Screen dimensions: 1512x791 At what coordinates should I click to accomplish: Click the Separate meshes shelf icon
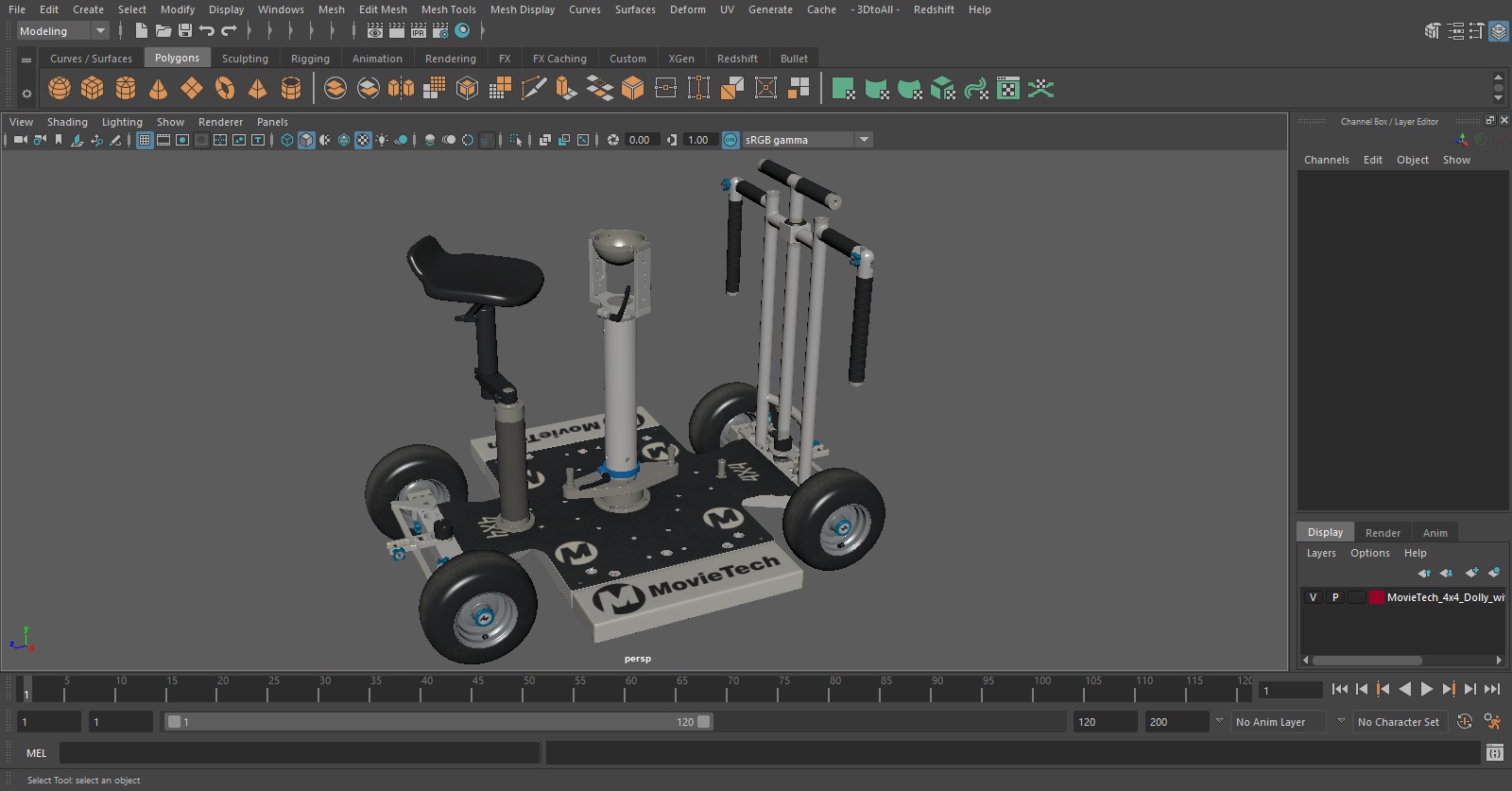369,89
